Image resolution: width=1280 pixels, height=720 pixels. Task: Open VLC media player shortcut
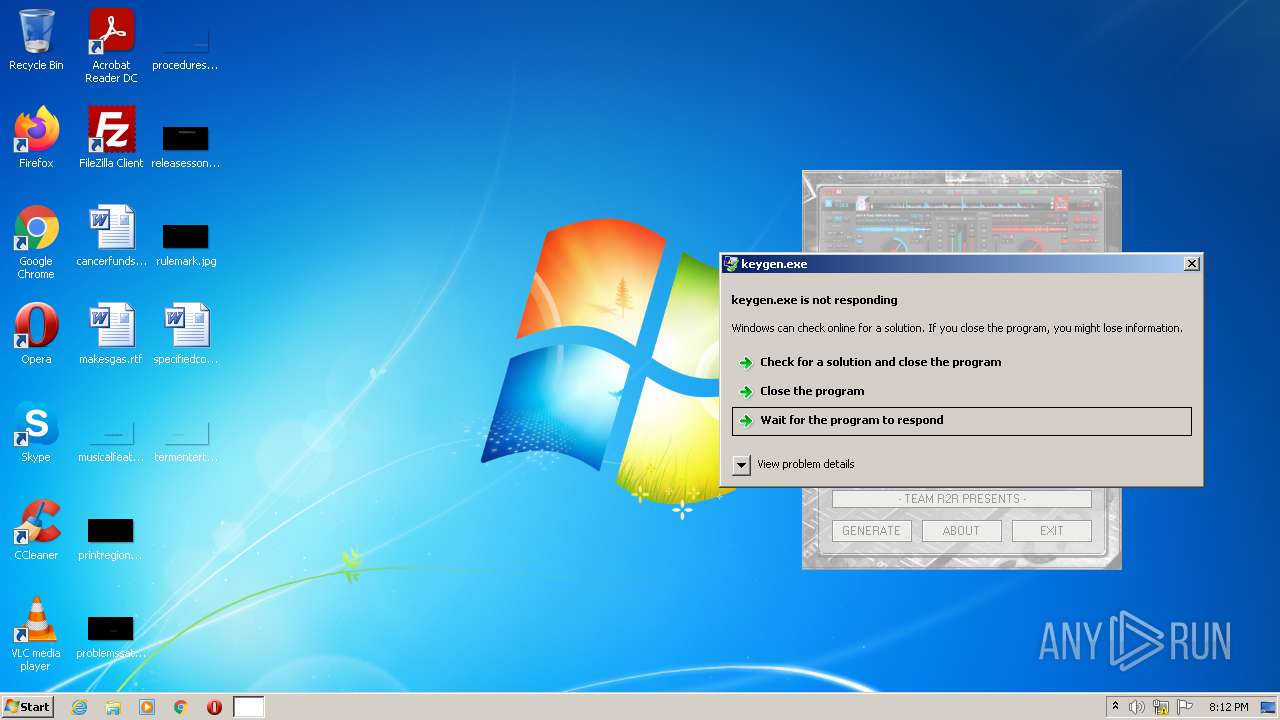pos(36,634)
